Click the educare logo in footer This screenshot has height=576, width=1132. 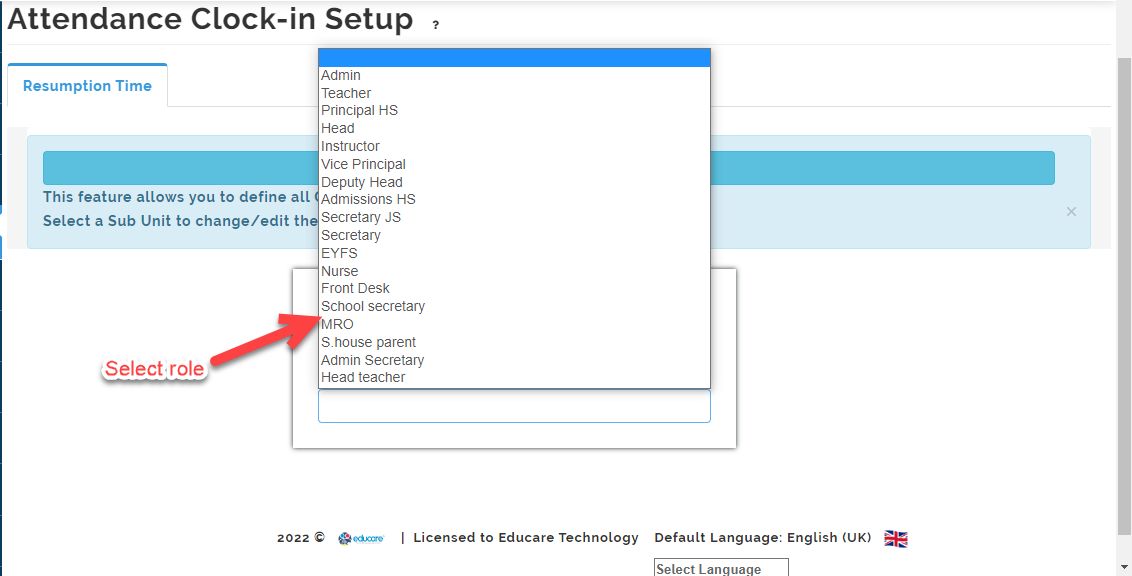point(361,538)
